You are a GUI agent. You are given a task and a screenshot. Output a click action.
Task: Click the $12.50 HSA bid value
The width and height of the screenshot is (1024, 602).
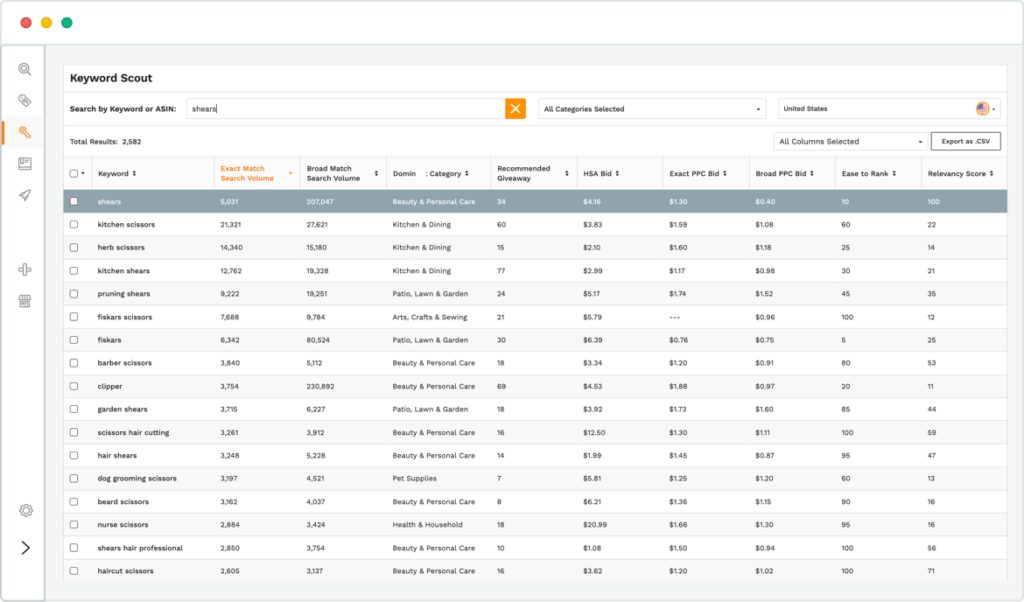coord(594,433)
